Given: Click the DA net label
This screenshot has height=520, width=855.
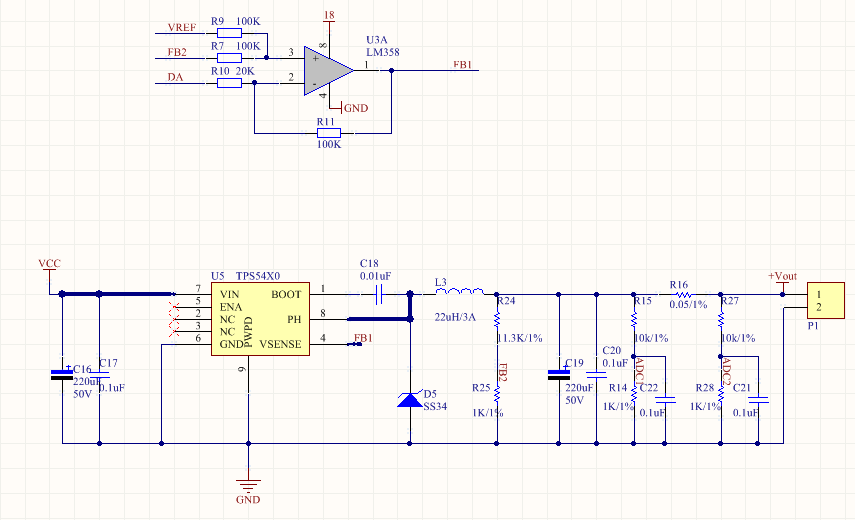Looking at the screenshot, I should pos(175,77).
